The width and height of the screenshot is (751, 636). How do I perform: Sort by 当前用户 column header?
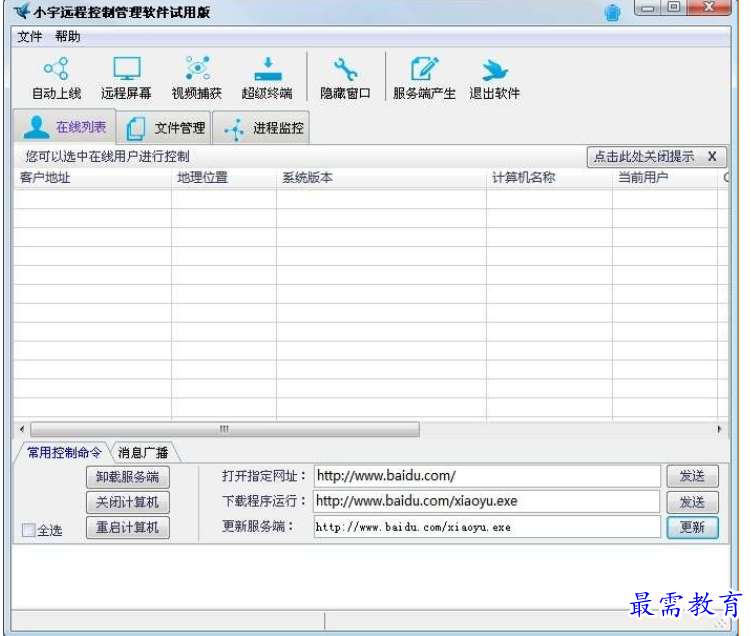[665, 178]
